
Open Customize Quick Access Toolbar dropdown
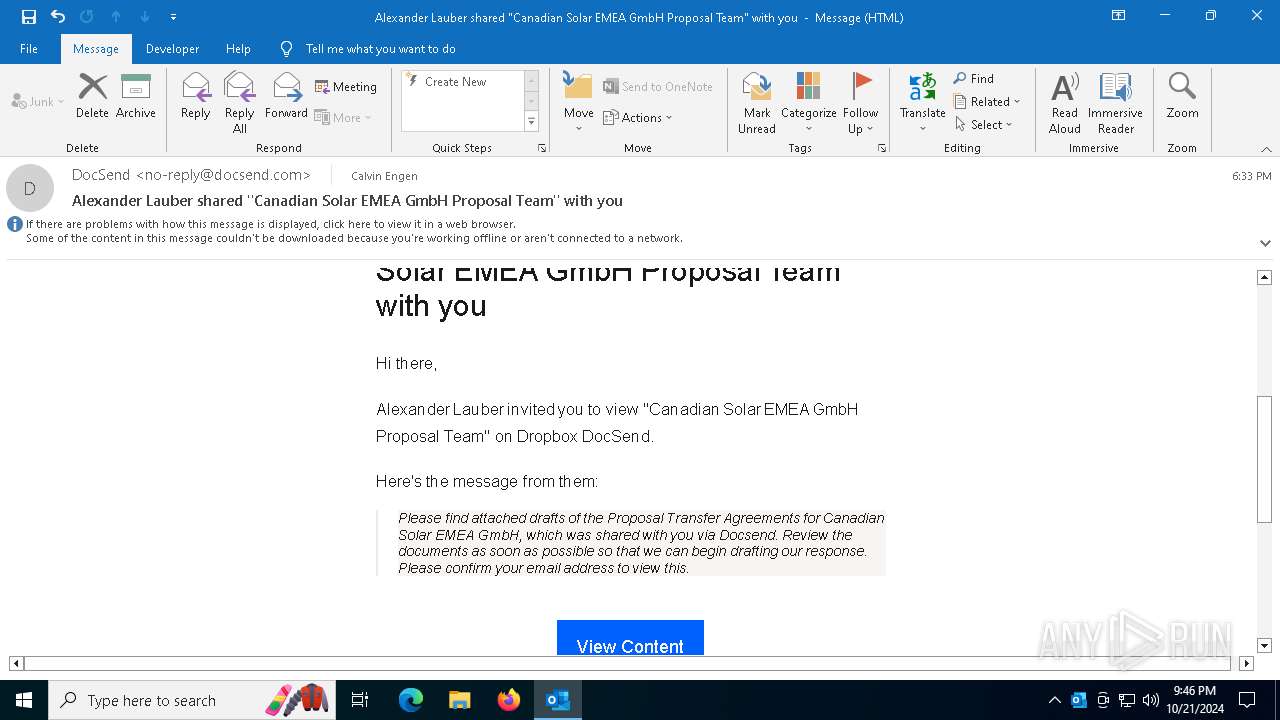(174, 17)
